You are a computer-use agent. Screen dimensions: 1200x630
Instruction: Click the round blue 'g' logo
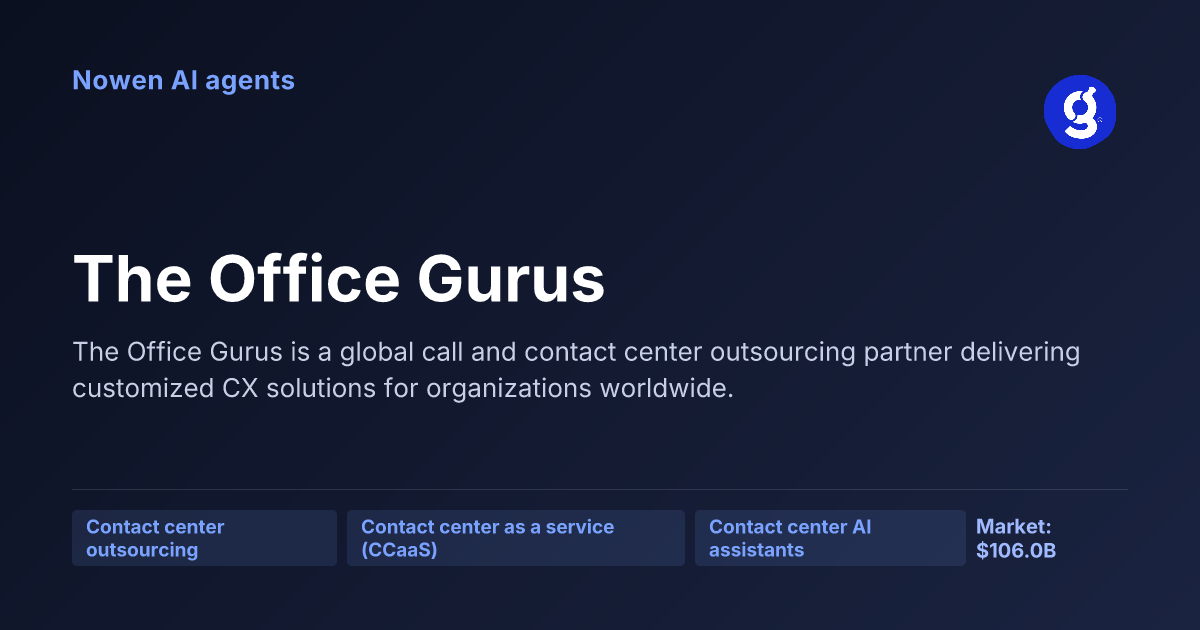tap(1080, 112)
